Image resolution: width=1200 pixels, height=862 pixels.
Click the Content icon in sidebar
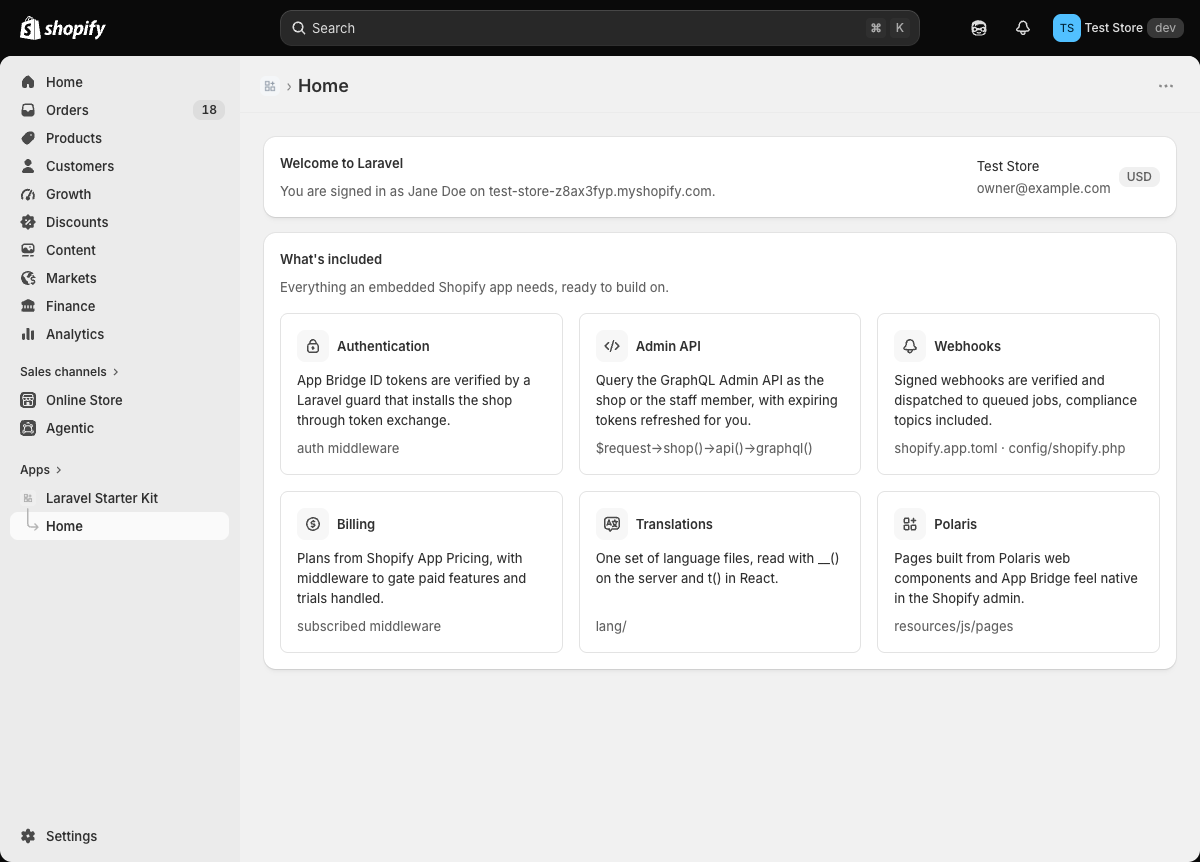click(28, 250)
